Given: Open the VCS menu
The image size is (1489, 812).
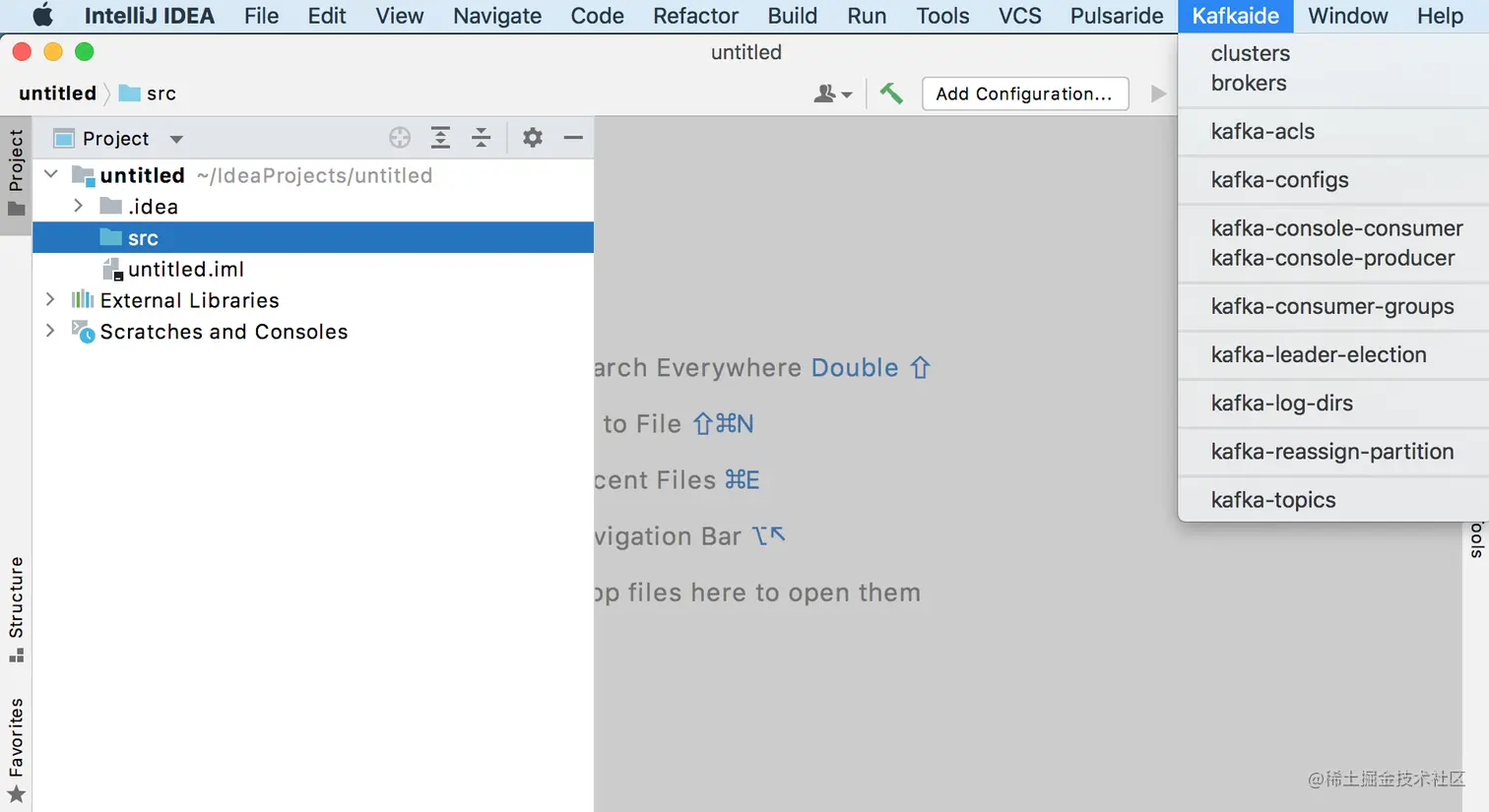Looking at the screenshot, I should tap(1019, 16).
